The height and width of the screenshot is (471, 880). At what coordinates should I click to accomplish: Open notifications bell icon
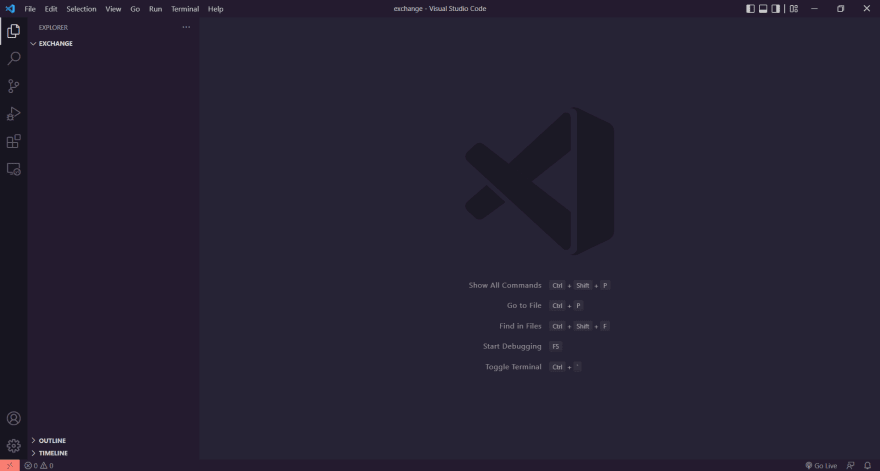(x=867, y=465)
